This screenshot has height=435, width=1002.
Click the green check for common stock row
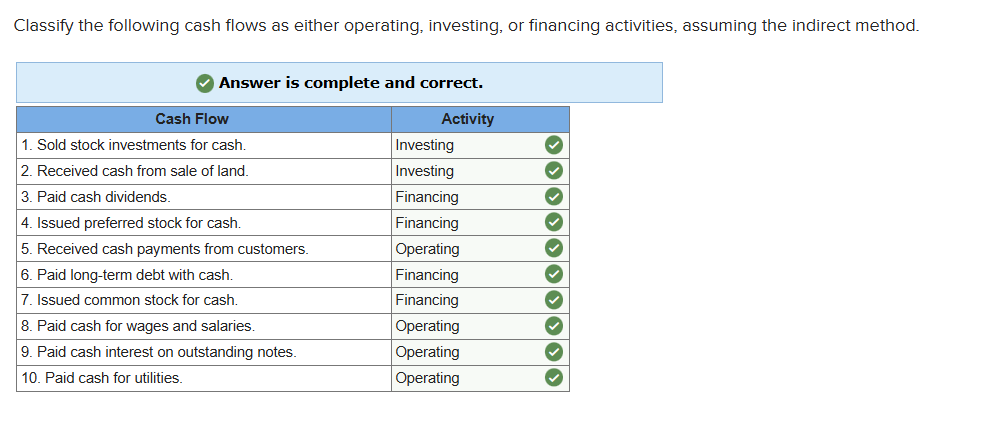(x=554, y=300)
